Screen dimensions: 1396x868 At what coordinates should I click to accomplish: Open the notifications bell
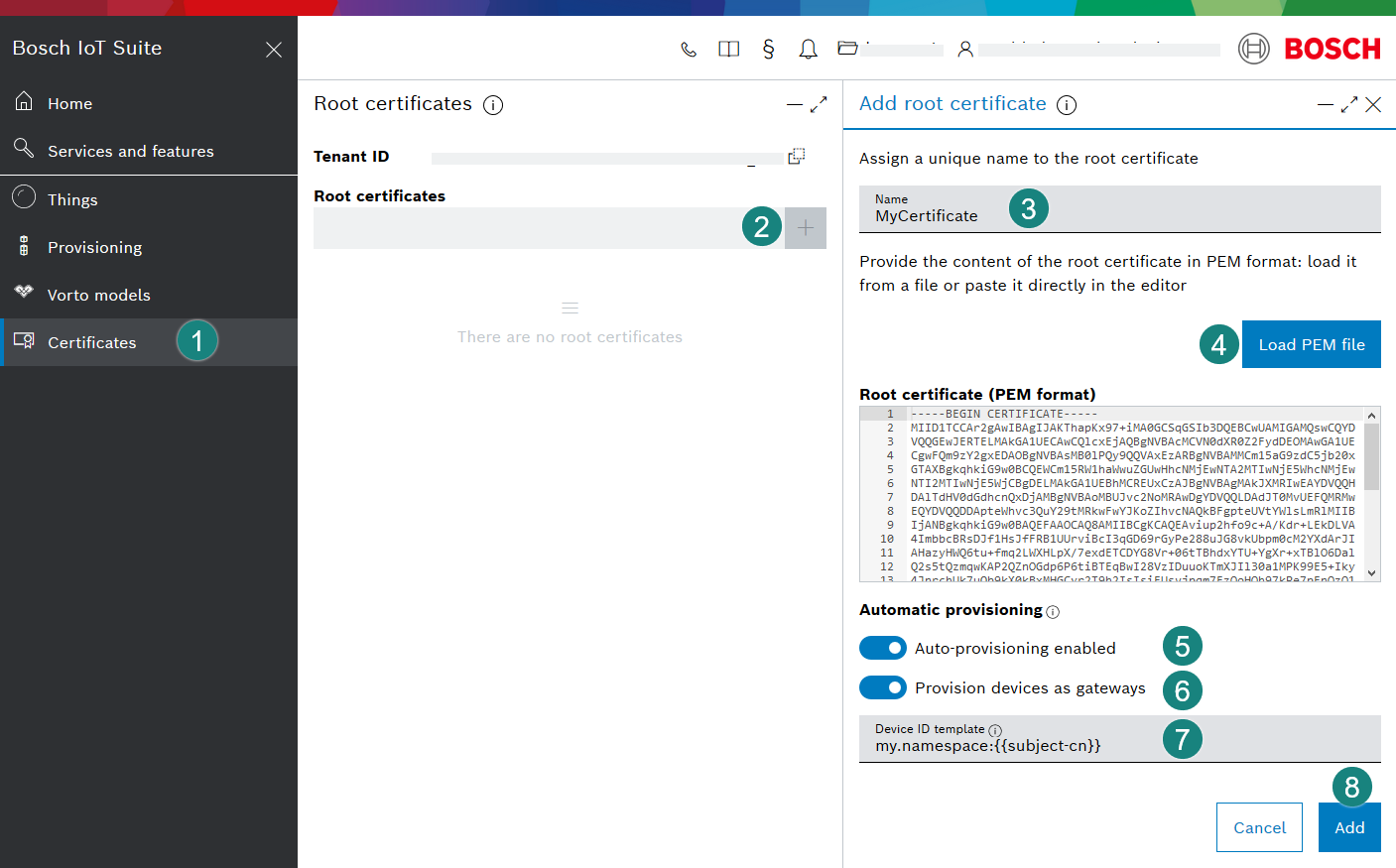click(809, 49)
